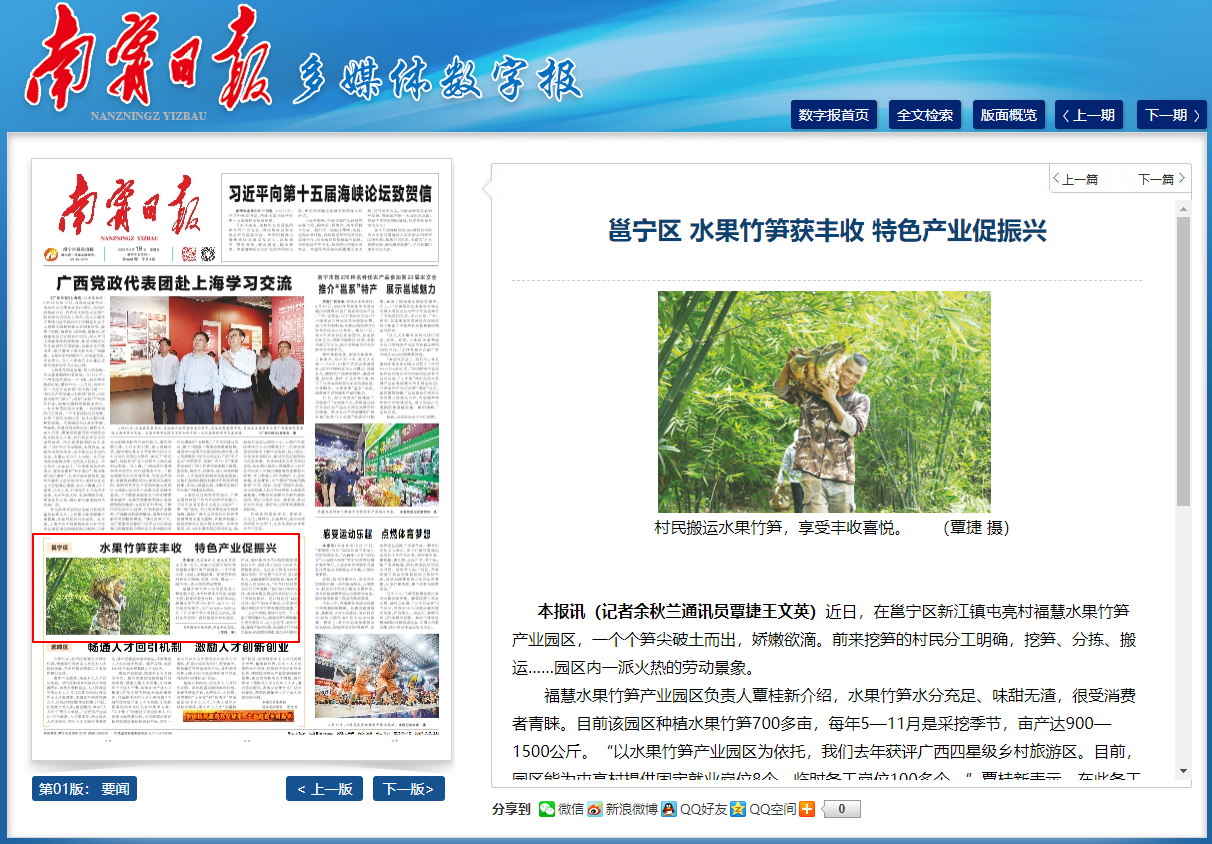This screenshot has height=844, width=1212.
Task: Open next article 下一篇
Action: click(1162, 179)
